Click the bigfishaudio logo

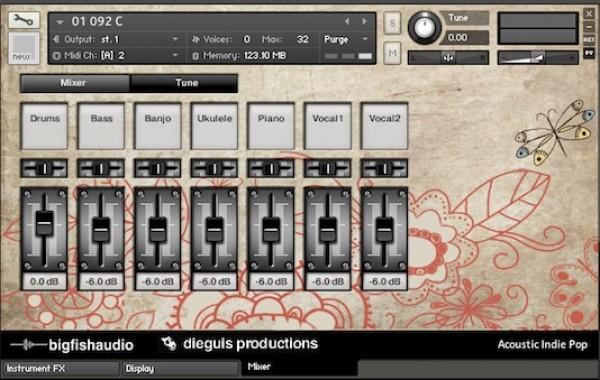click(72, 345)
